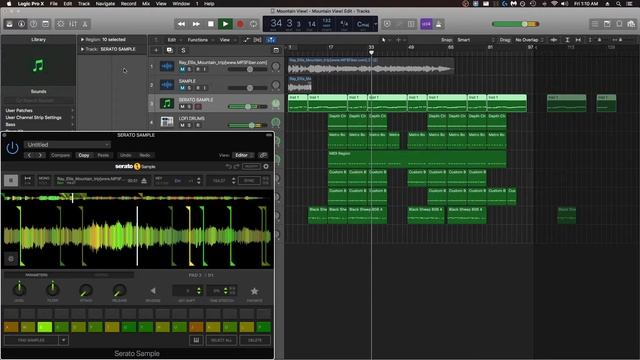Open the Note Pads button
This screenshot has width=640, height=360.
click(x=607, y=24)
